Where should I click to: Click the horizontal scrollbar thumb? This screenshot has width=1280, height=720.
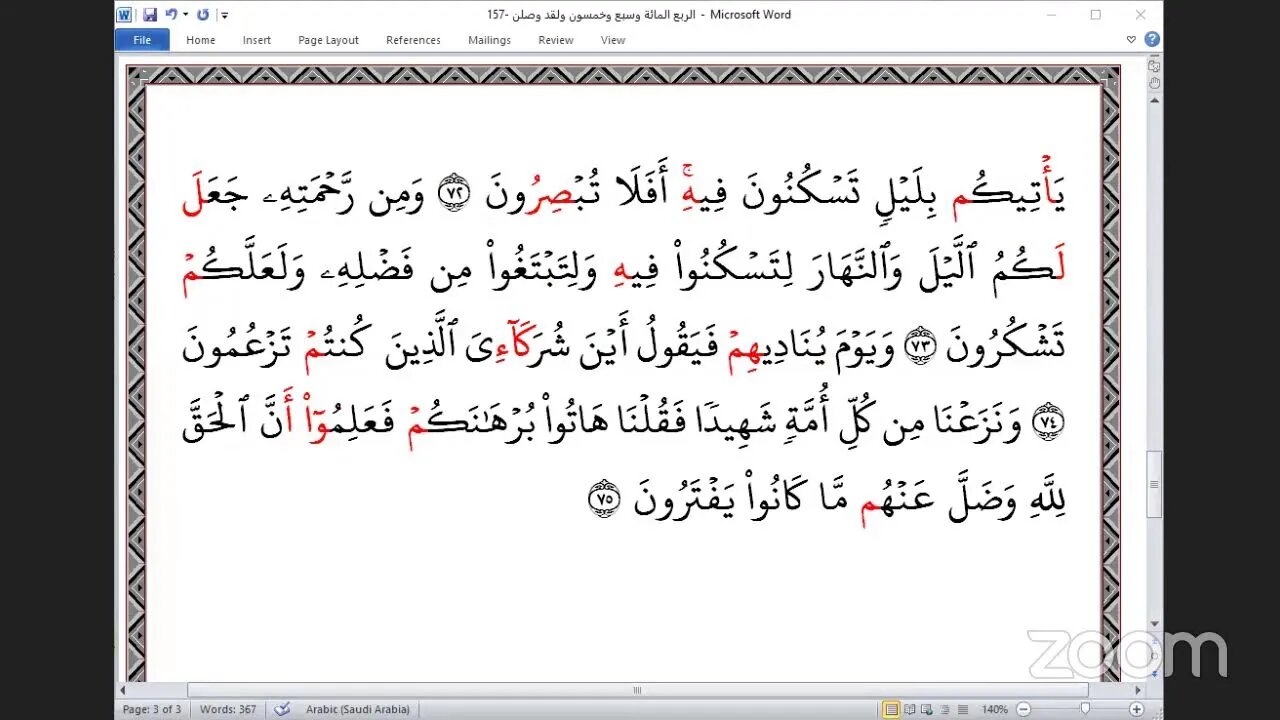point(637,690)
